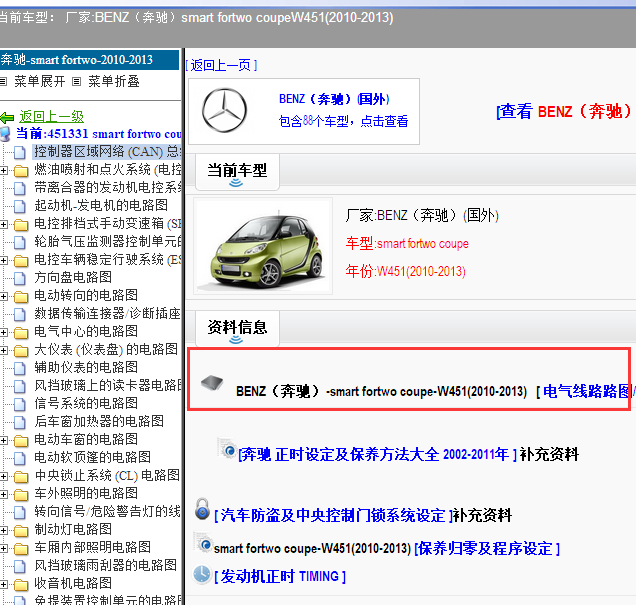Open 汽车防盗及中央控制门锁系统设定 link
Image resolution: width=636 pixels, height=605 pixels.
(x=333, y=515)
